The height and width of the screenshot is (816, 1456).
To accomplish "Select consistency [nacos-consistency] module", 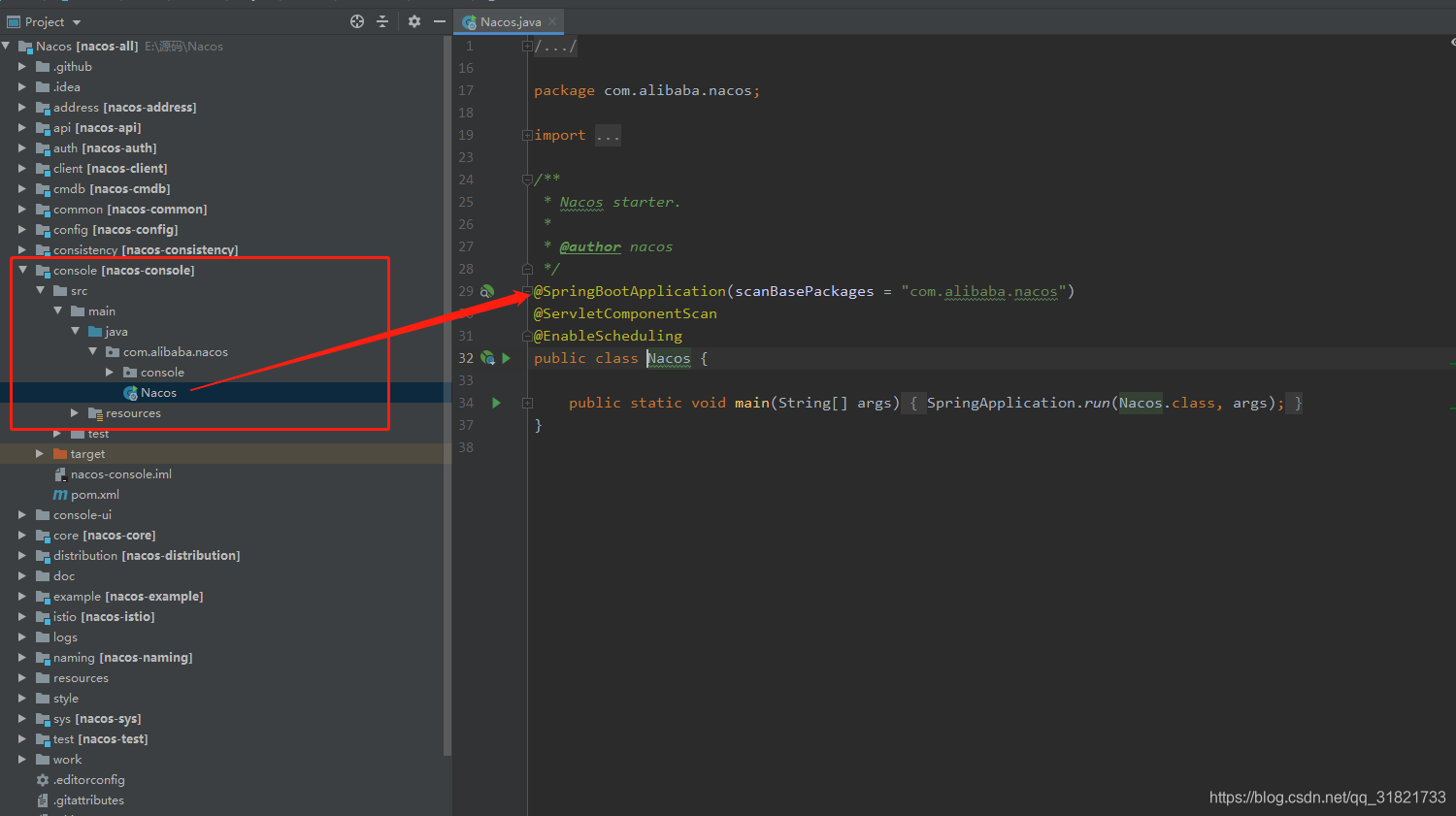I will click(146, 250).
